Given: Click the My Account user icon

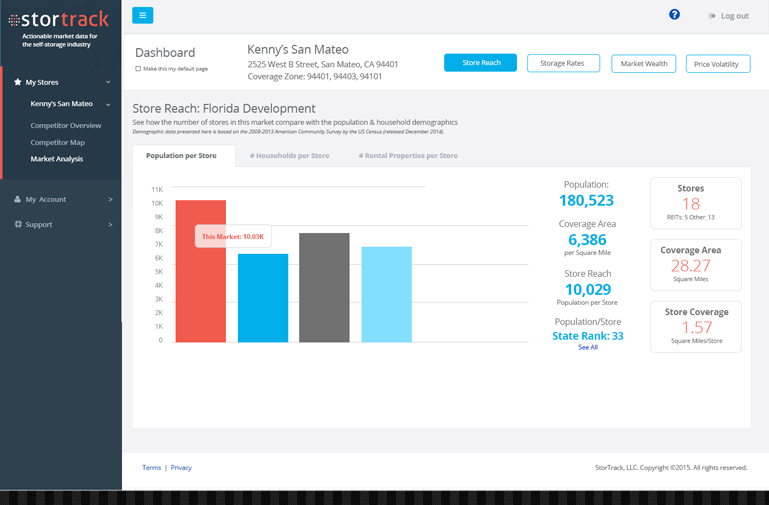Looking at the screenshot, I should click(18, 199).
